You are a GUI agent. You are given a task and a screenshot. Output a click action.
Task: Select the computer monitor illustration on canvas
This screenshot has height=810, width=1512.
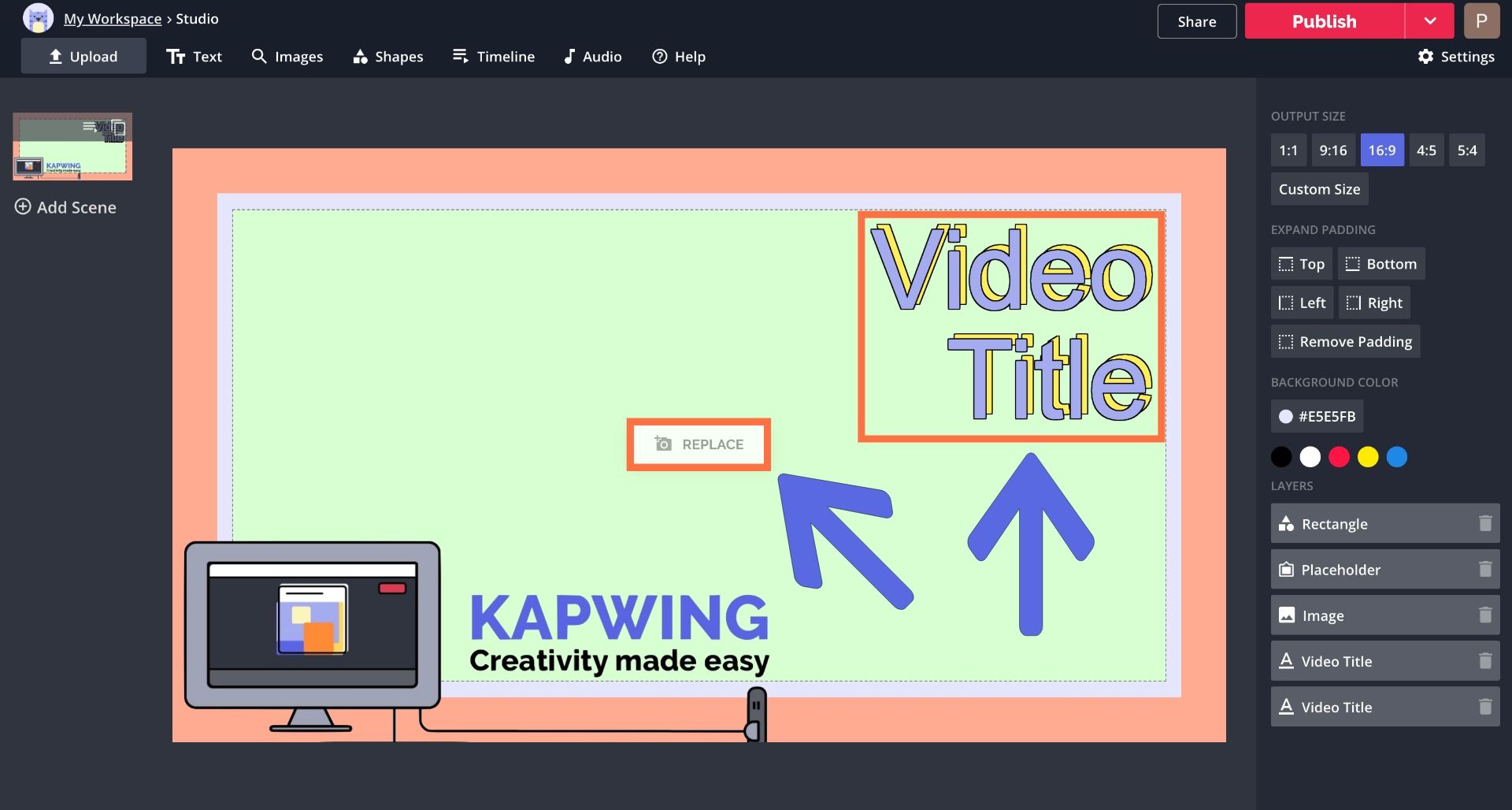[x=313, y=637]
